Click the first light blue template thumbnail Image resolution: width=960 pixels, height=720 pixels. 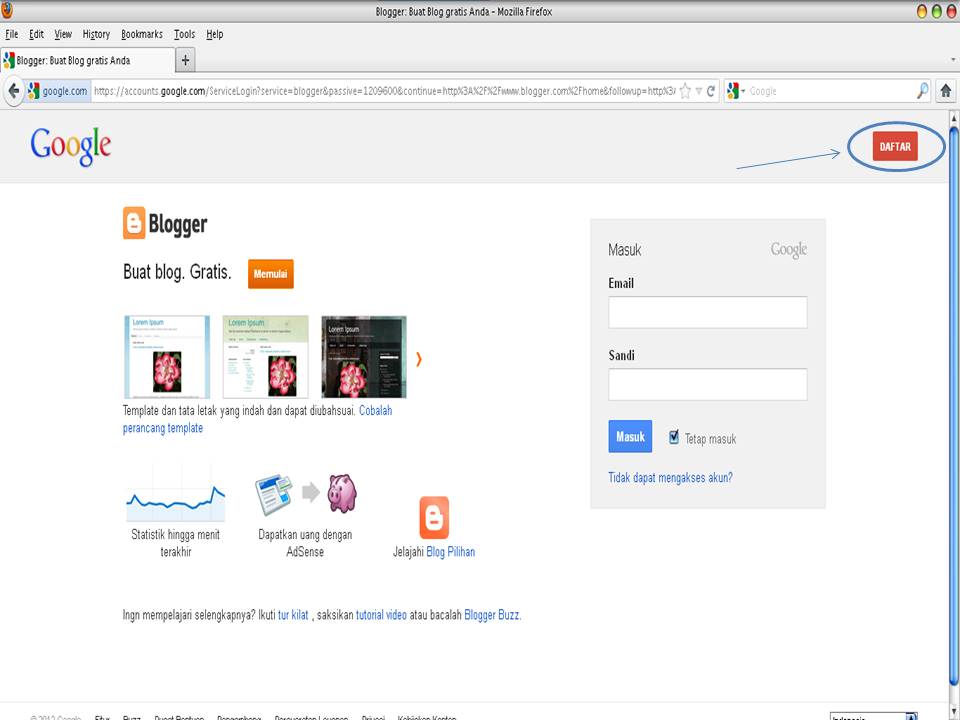167,357
